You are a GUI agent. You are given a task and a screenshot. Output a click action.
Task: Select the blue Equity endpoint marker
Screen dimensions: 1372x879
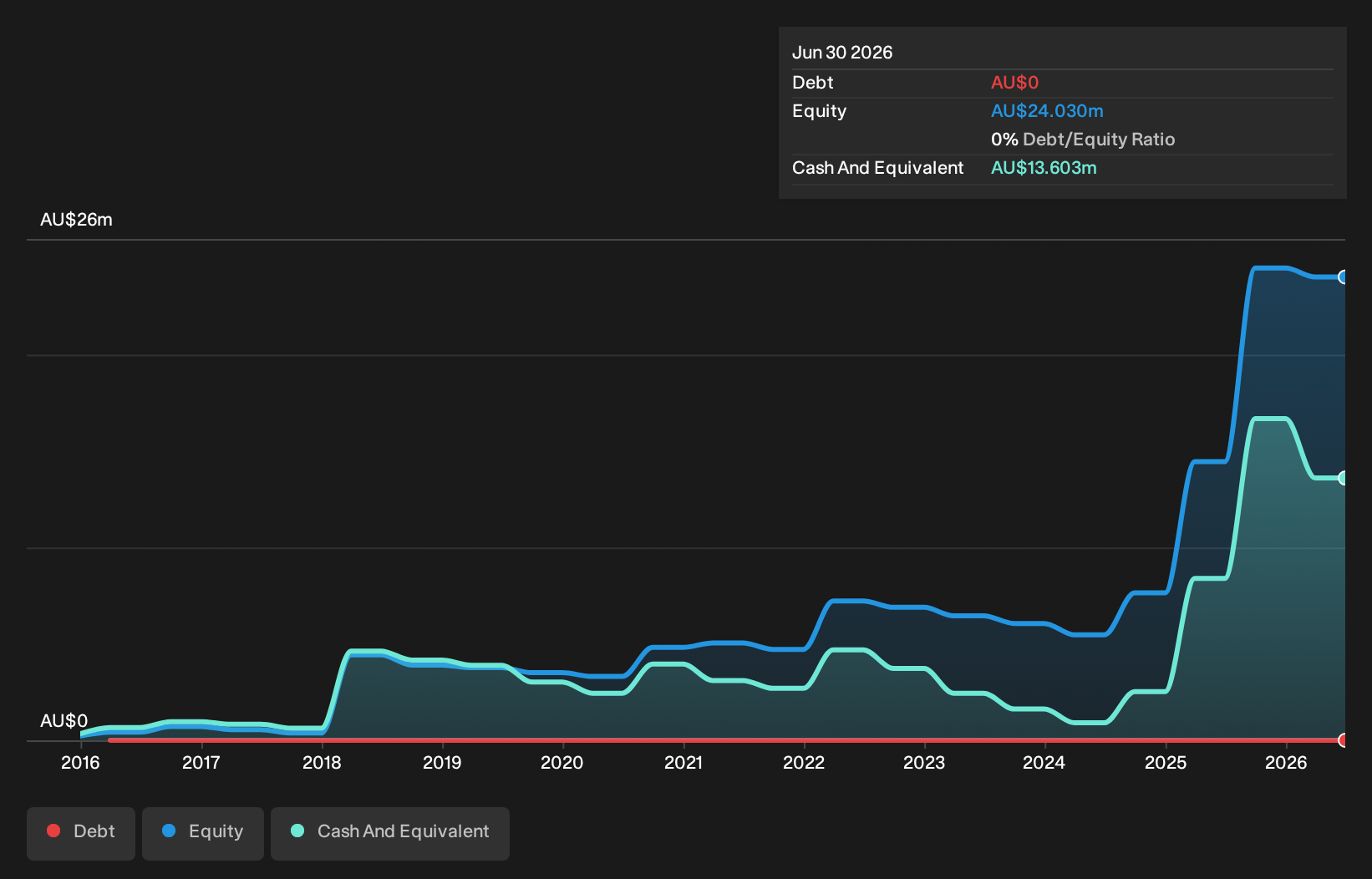(1344, 277)
